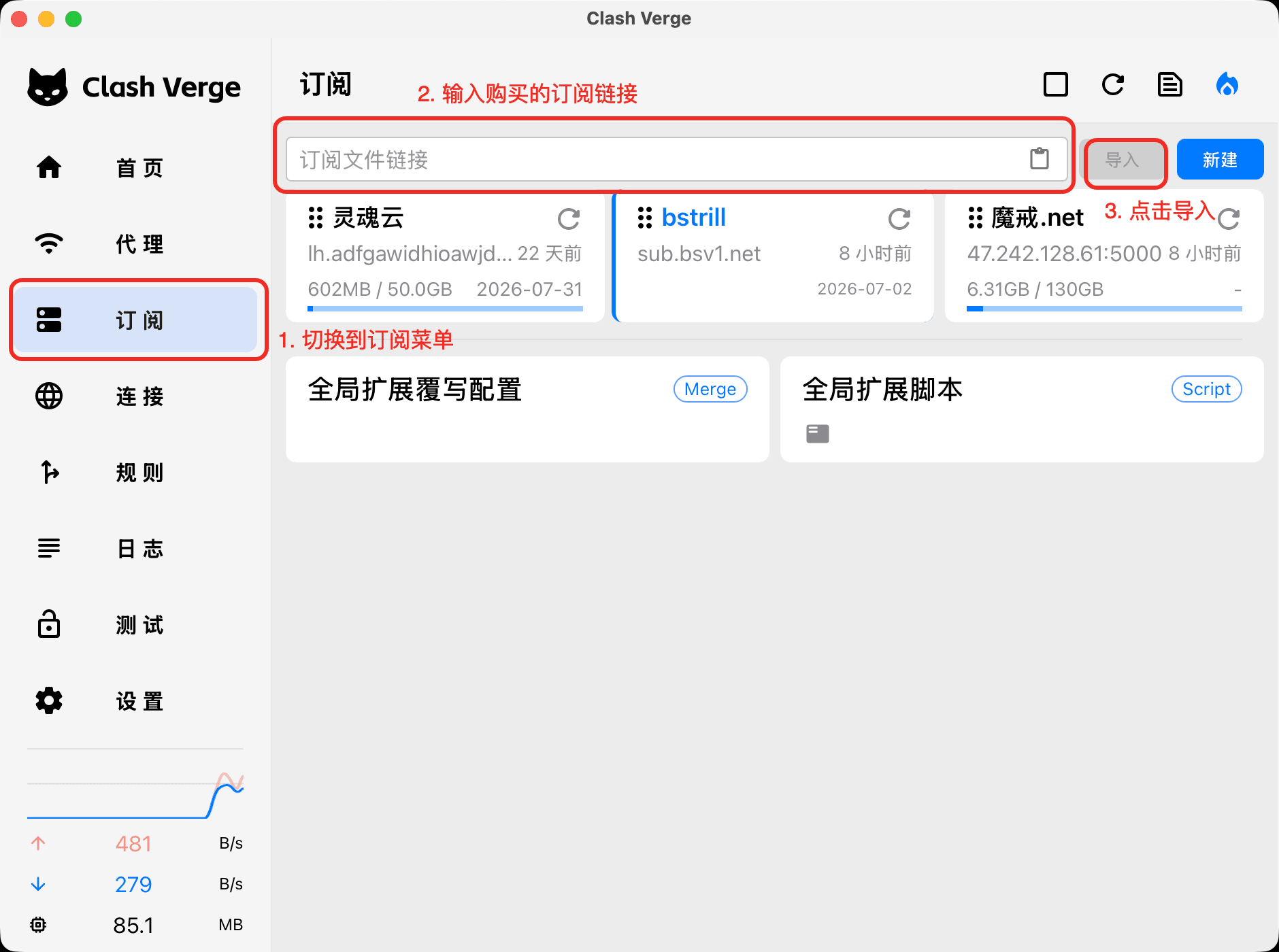The width and height of the screenshot is (1279, 952).
Task: Click the logs lines icon
Action: click(49, 548)
